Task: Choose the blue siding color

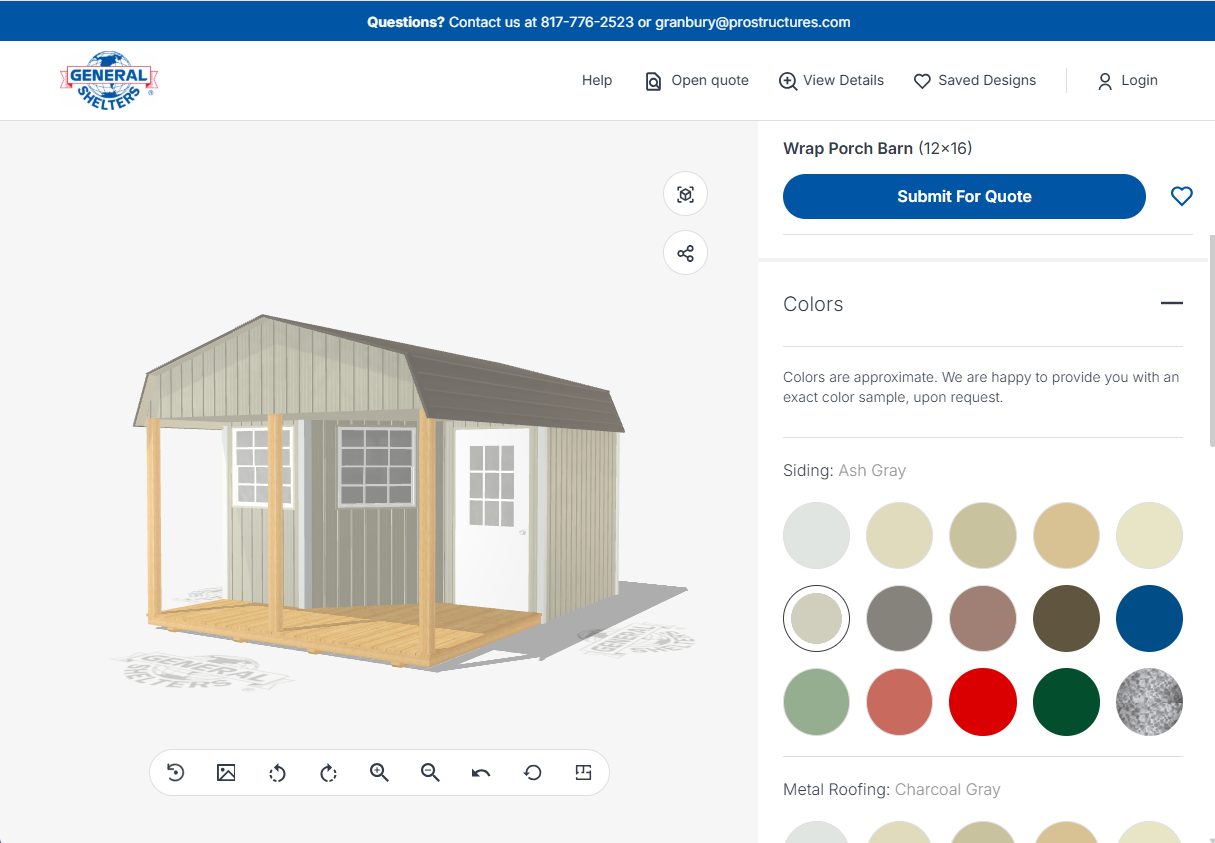Action: click(x=1149, y=619)
